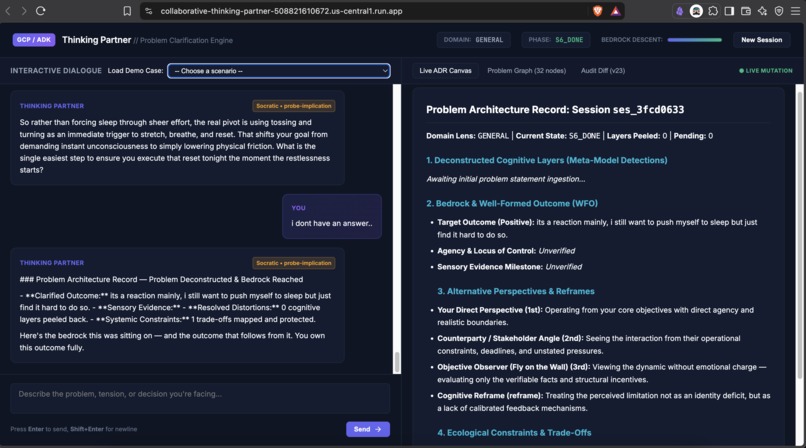
Task: Click the Thinking Partner app title
Action: 96,40
